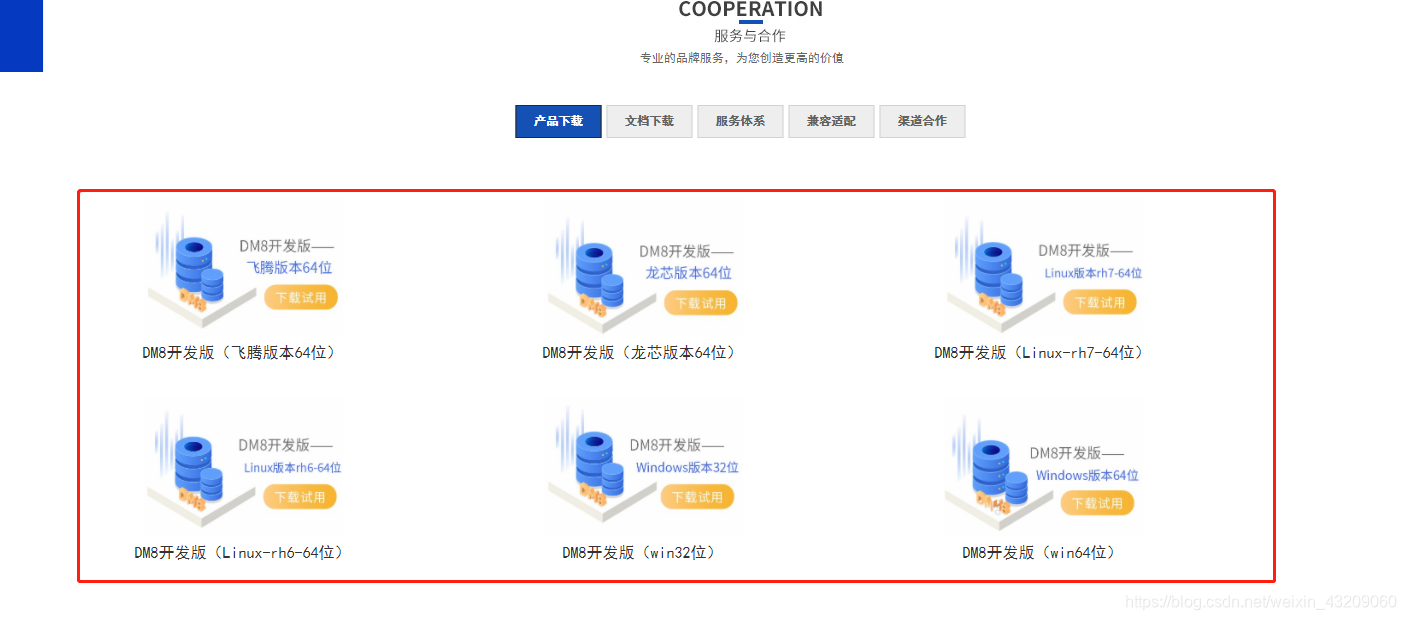Screen dimensions: 1406x620
Task: Click 下载试用 for 龙芯版本64位
Action: 701,303
